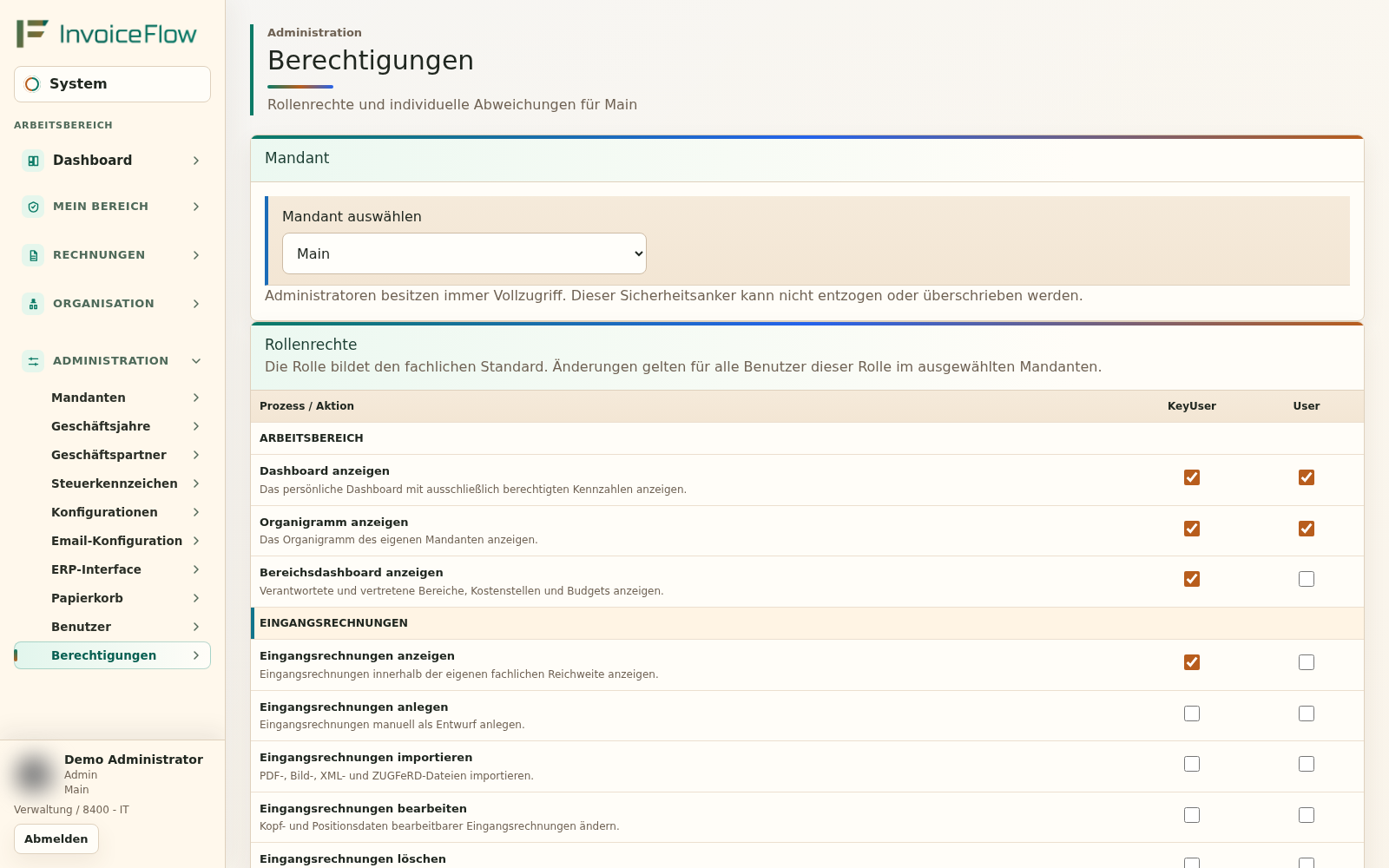Go to Email-Konfiguration
The width and height of the screenshot is (1389, 868).
point(113,541)
